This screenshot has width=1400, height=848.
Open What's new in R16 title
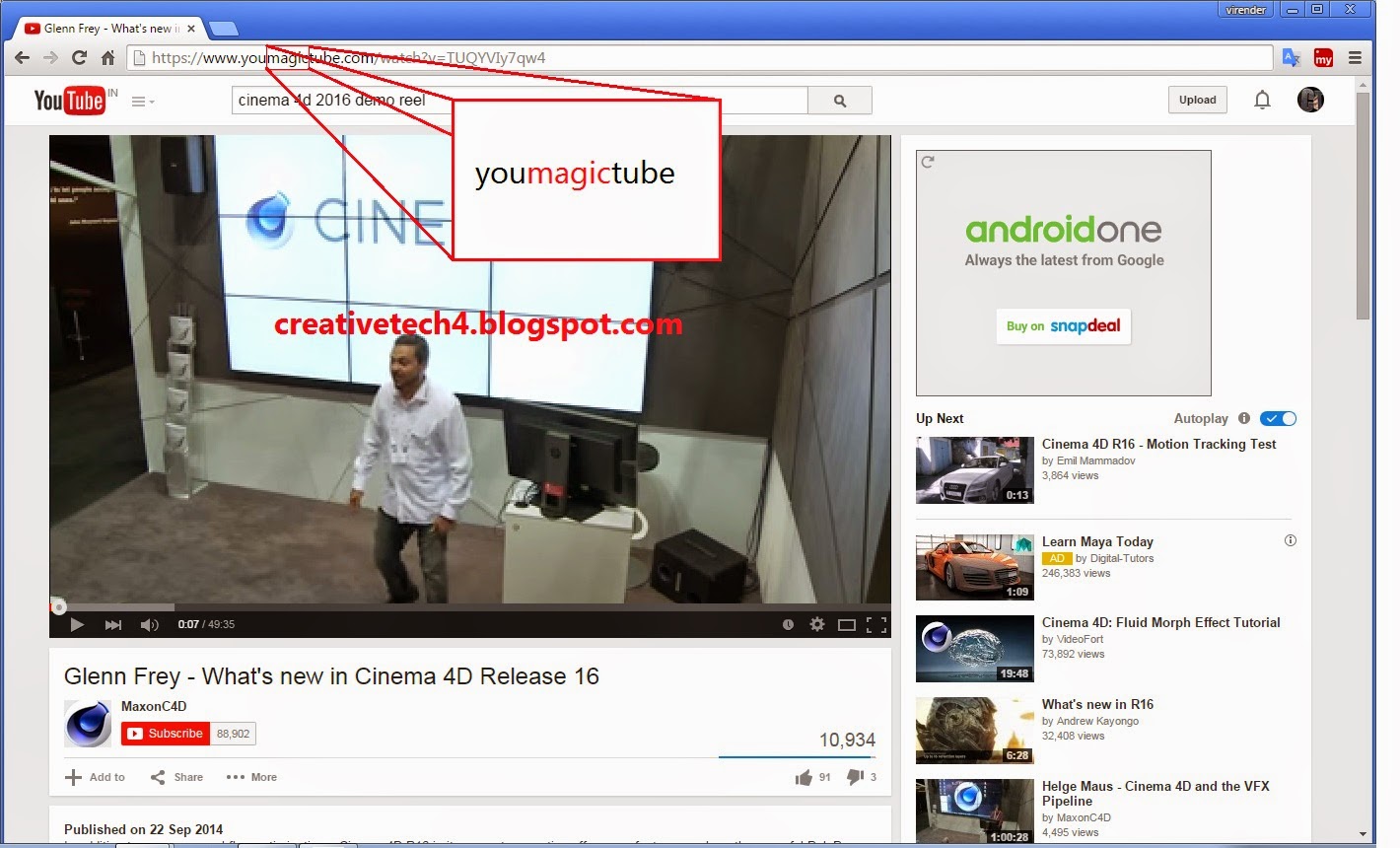click(x=1097, y=704)
